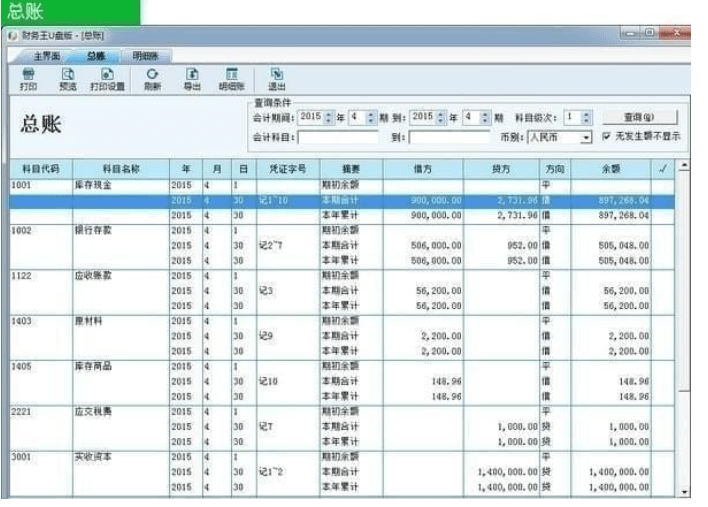This screenshot has height=507, width=708.
Task: Increase the start year spinner
Action: click(x=329, y=114)
